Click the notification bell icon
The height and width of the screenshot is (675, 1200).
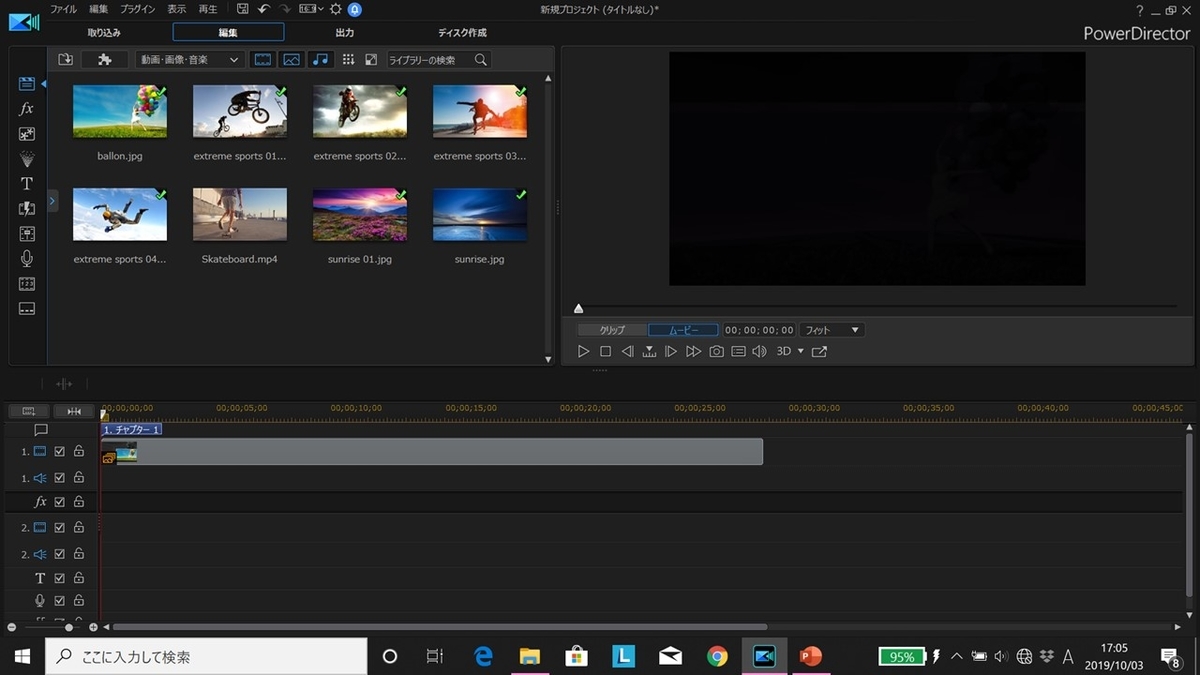(355, 9)
